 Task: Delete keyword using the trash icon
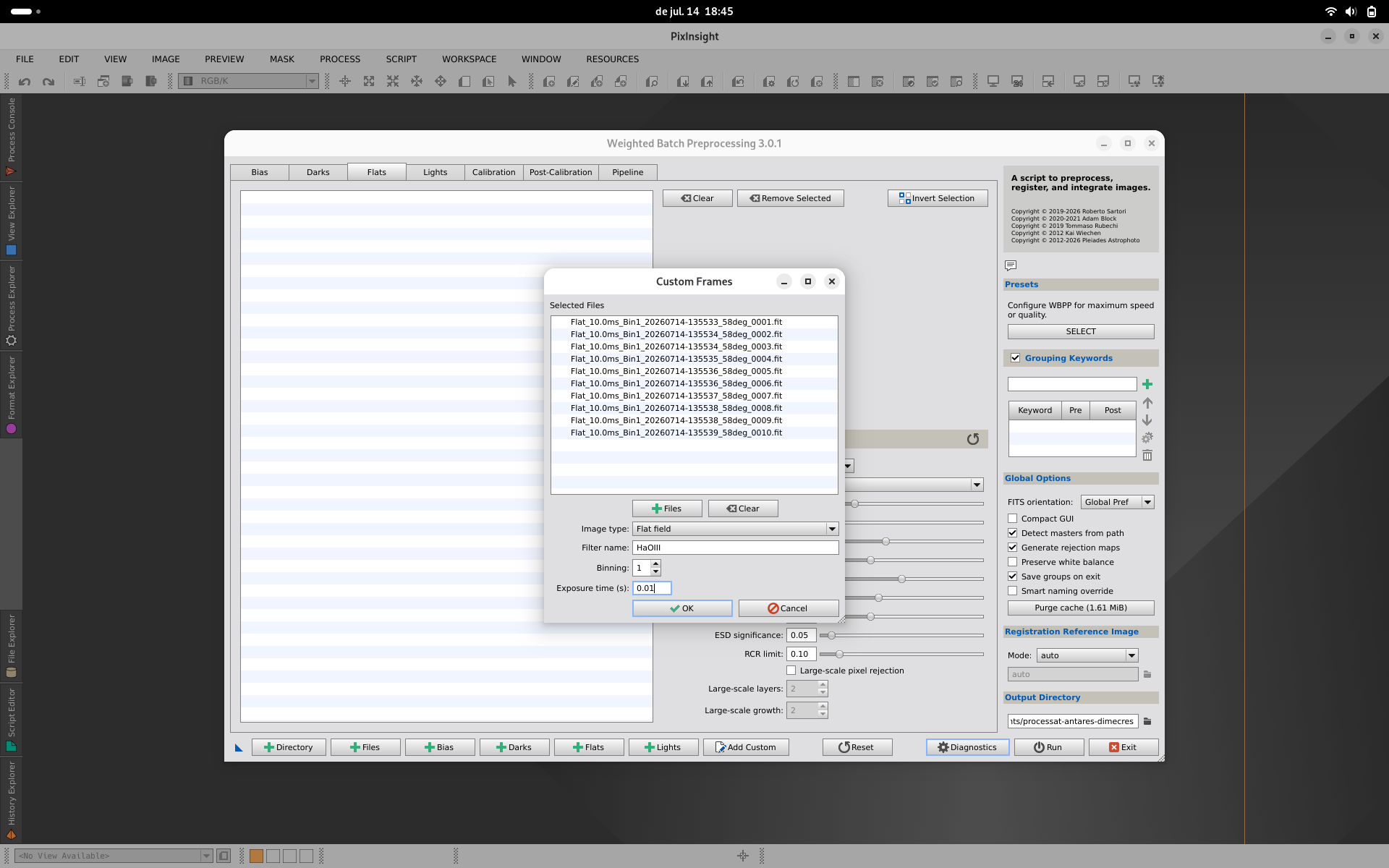[x=1147, y=455]
